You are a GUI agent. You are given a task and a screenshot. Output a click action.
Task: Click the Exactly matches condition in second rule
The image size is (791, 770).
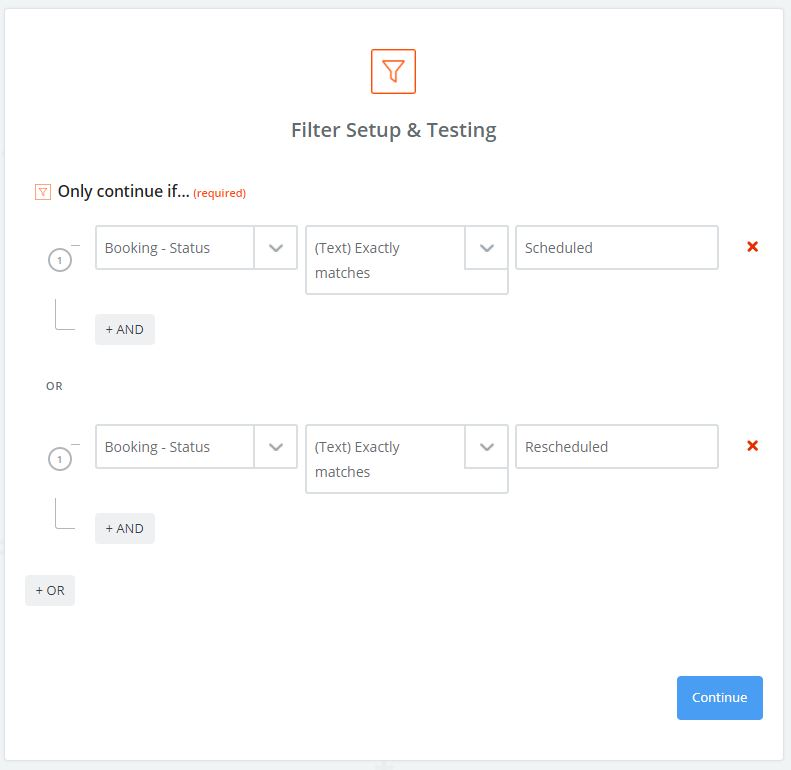pos(385,459)
